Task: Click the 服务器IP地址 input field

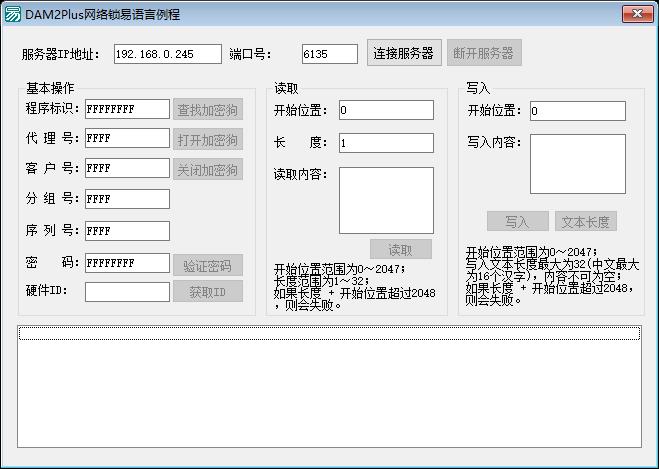Action: tap(168, 54)
